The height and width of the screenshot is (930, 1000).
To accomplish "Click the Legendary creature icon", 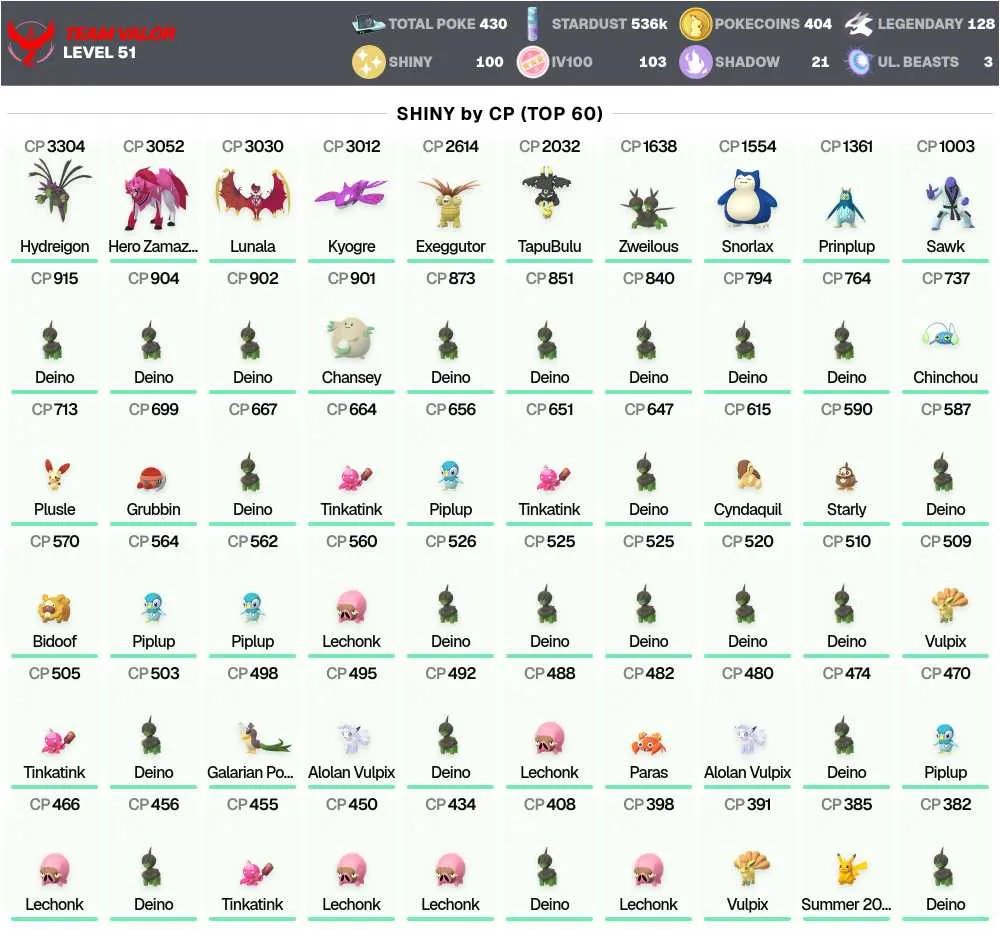I will pos(858,24).
